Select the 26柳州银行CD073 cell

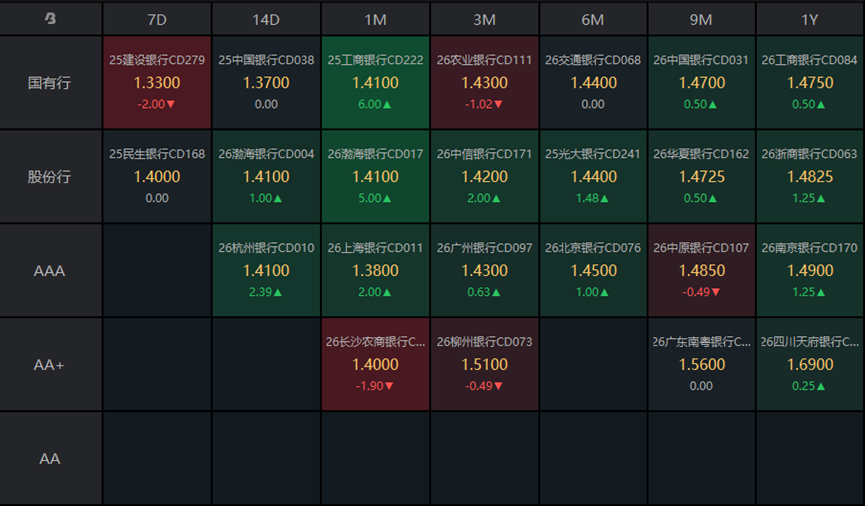tap(484, 364)
